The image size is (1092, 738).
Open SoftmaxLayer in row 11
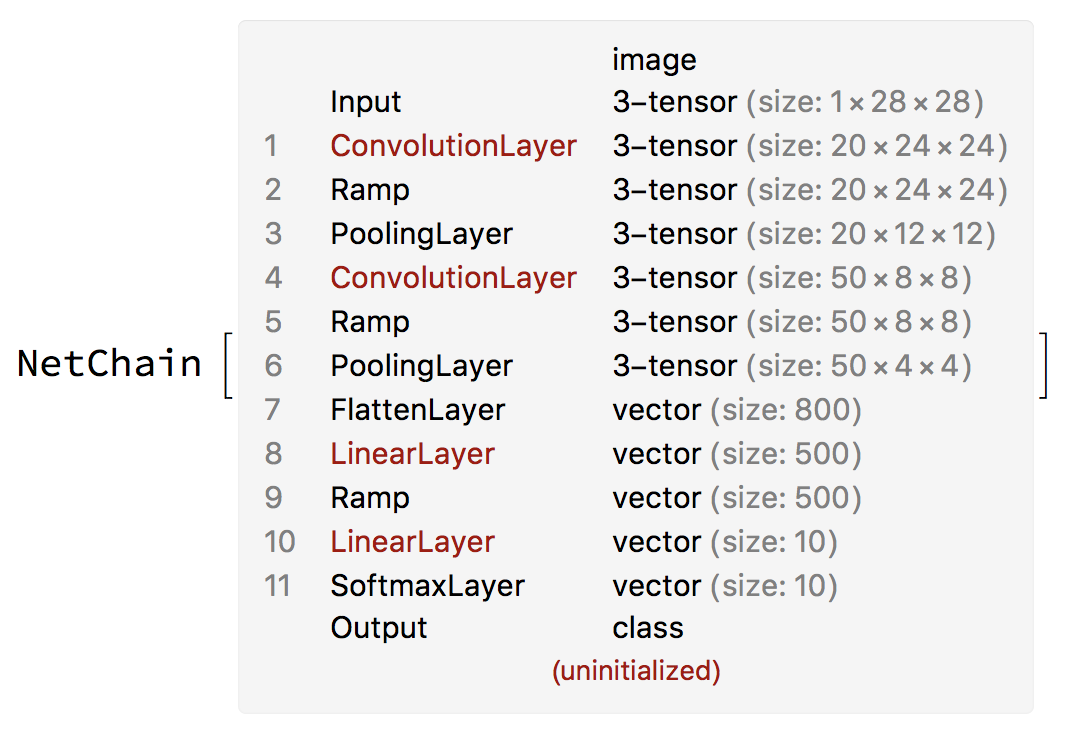428,586
